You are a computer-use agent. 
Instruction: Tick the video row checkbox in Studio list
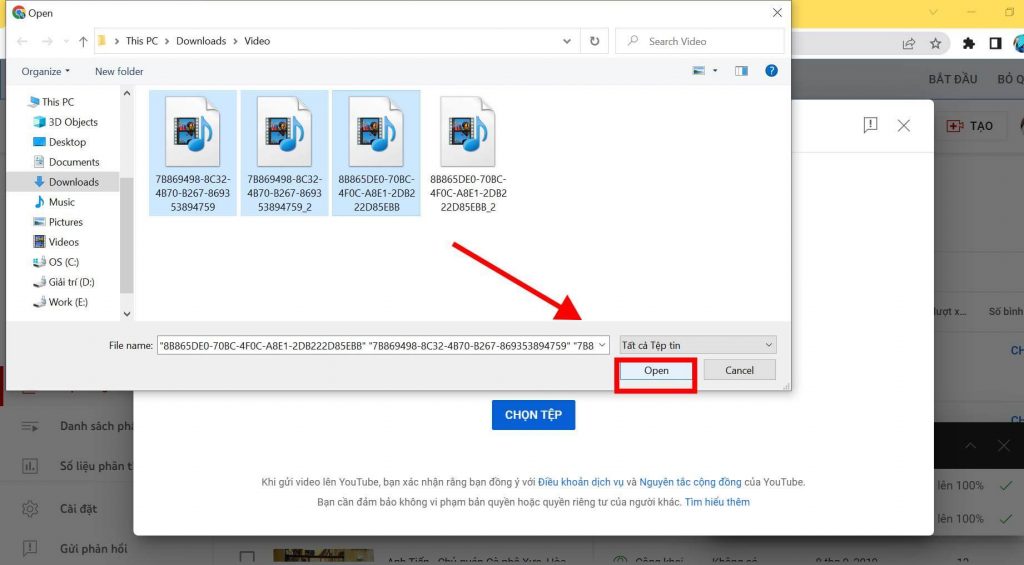coord(247,557)
